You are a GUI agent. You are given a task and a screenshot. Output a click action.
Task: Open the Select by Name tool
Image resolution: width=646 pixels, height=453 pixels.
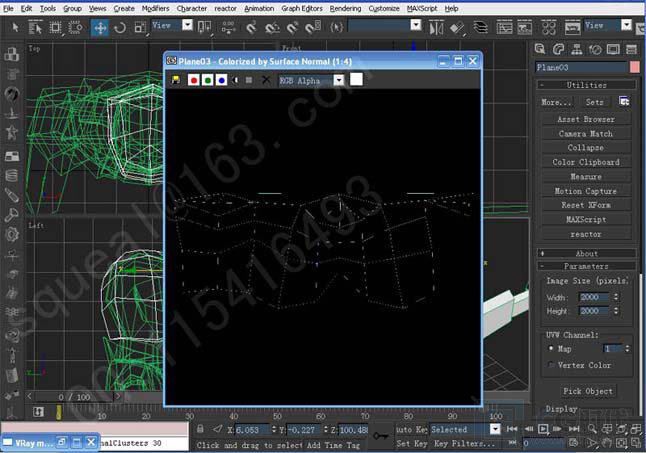pyautogui.click(x=35, y=28)
